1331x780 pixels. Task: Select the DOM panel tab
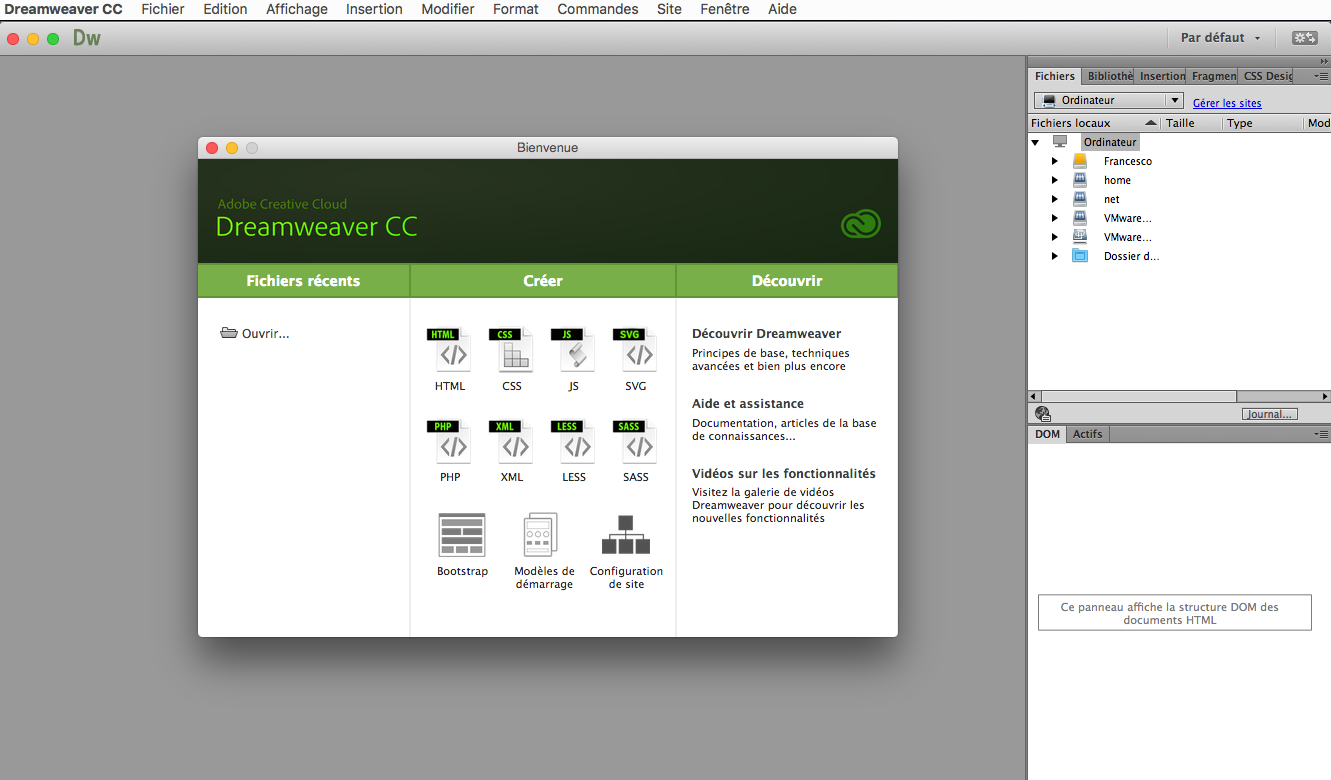click(x=1047, y=434)
